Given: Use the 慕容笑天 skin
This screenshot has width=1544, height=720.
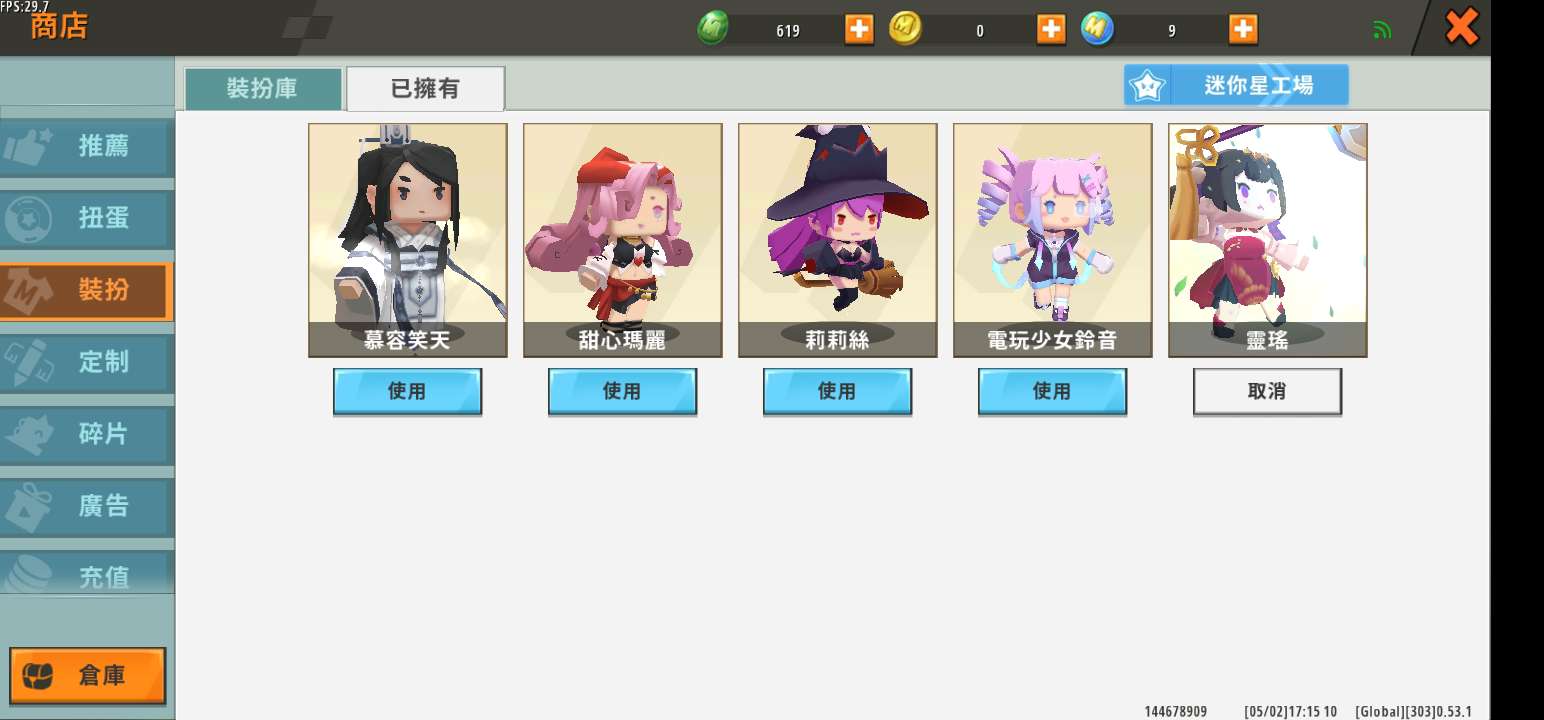Looking at the screenshot, I should (407, 391).
